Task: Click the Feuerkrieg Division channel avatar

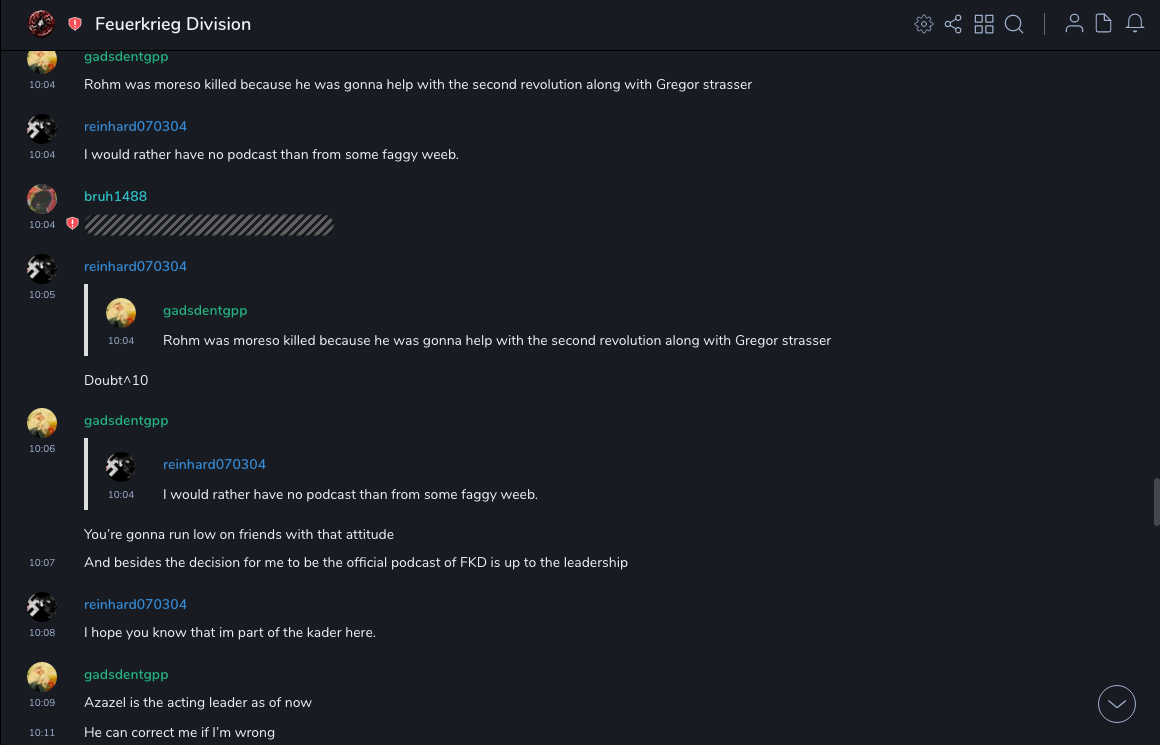Action: 41,24
